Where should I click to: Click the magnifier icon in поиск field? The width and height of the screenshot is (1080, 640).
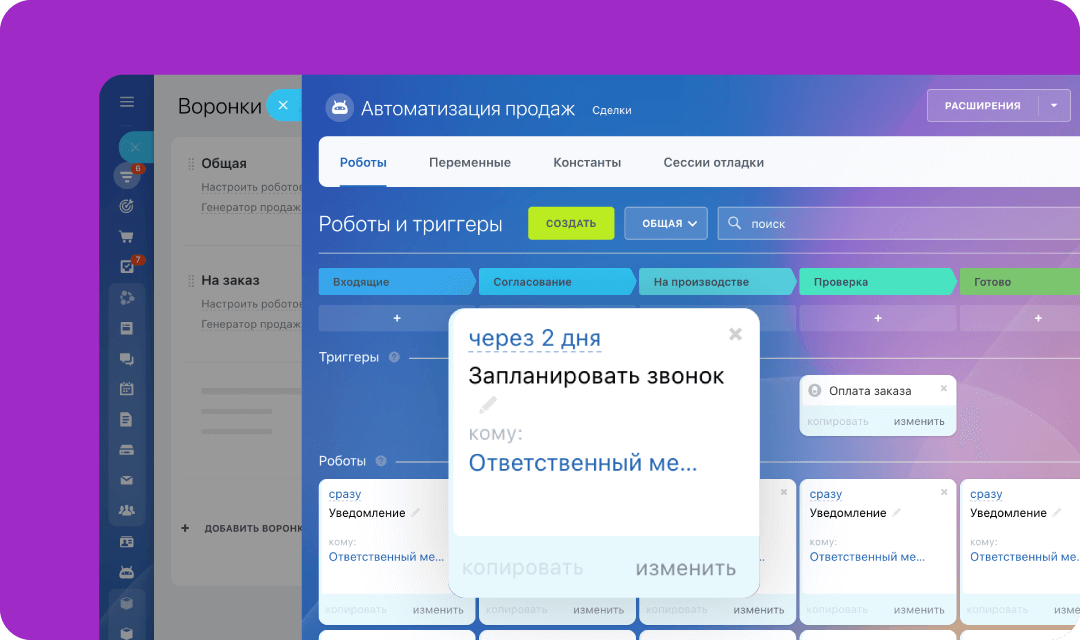point(734,223)
